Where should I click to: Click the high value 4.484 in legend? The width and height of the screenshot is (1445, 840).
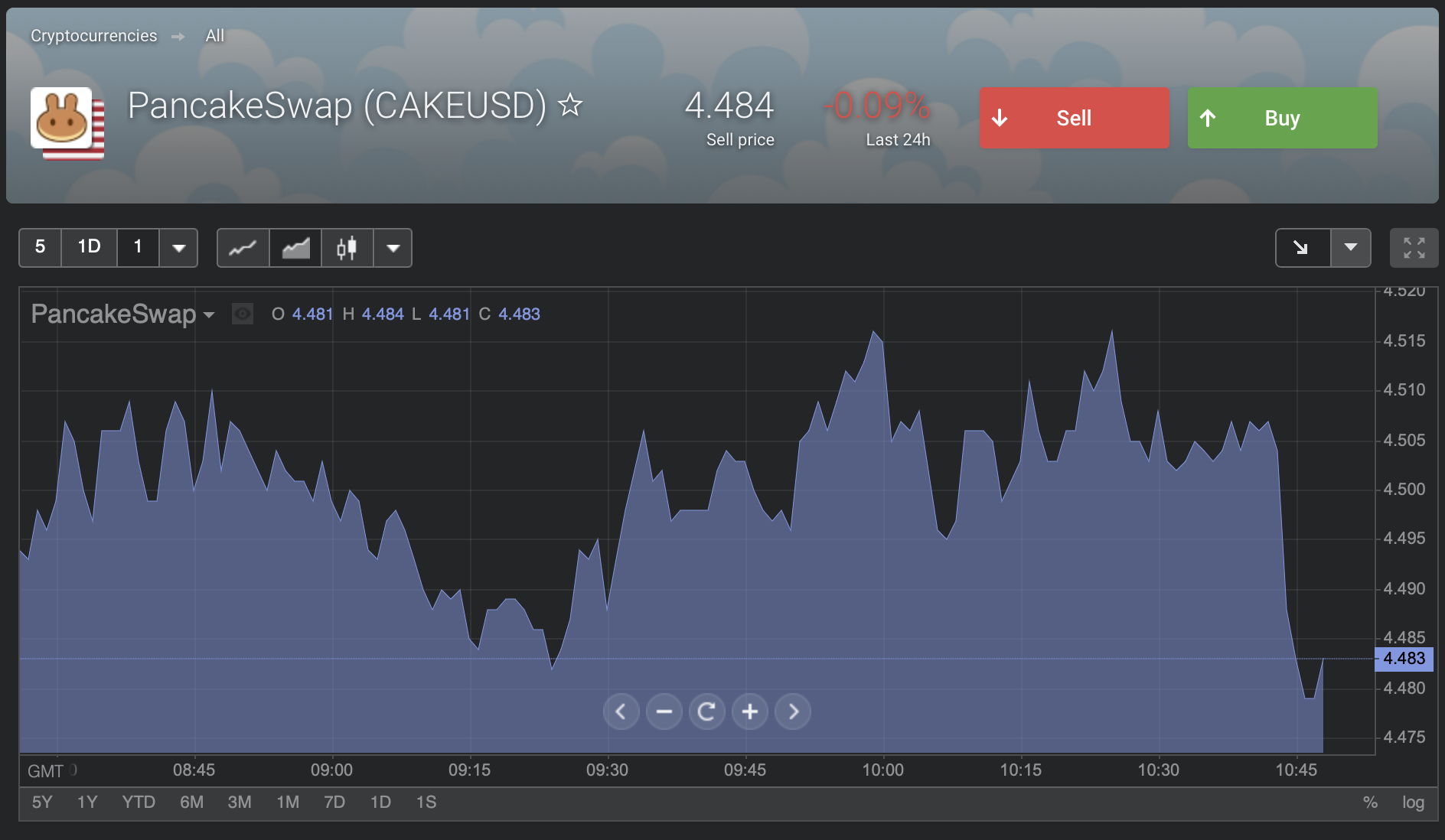[383, 314]
